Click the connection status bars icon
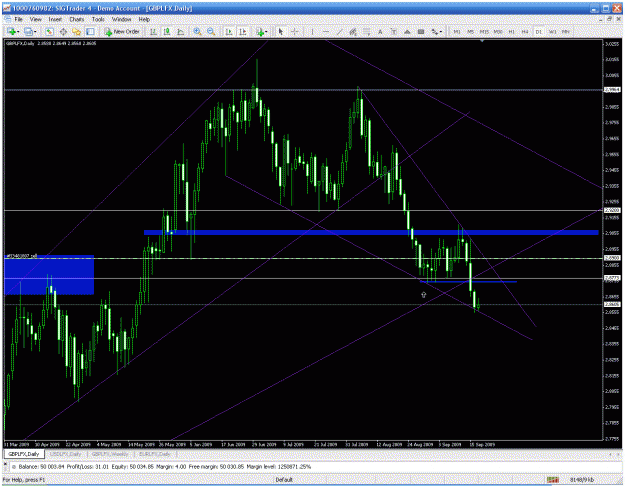 point(552,480)
